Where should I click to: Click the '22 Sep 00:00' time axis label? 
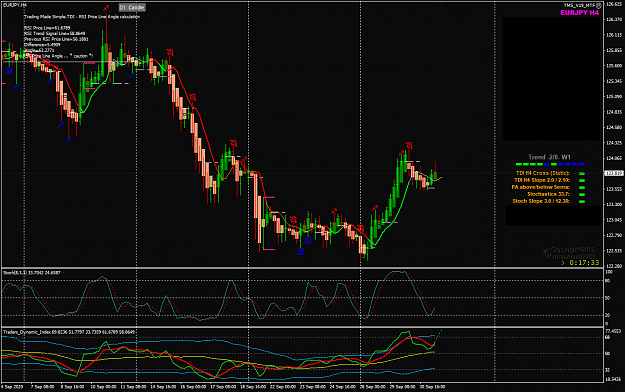(283, 387)
